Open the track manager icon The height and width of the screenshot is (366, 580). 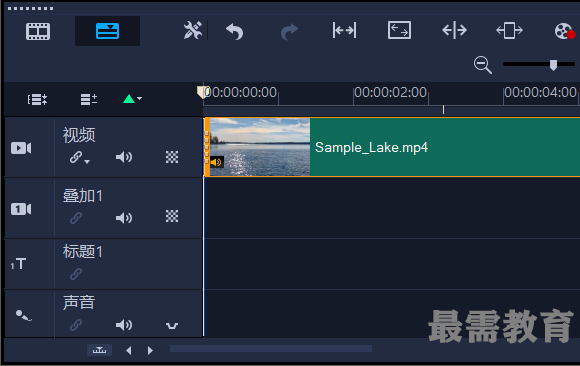pyautogui.click(x=89, y=99)
